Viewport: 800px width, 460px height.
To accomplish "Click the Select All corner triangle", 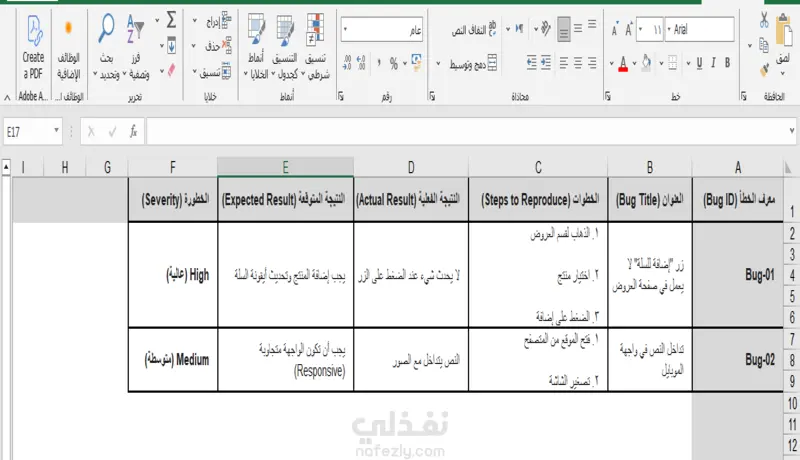I will 790,167.
